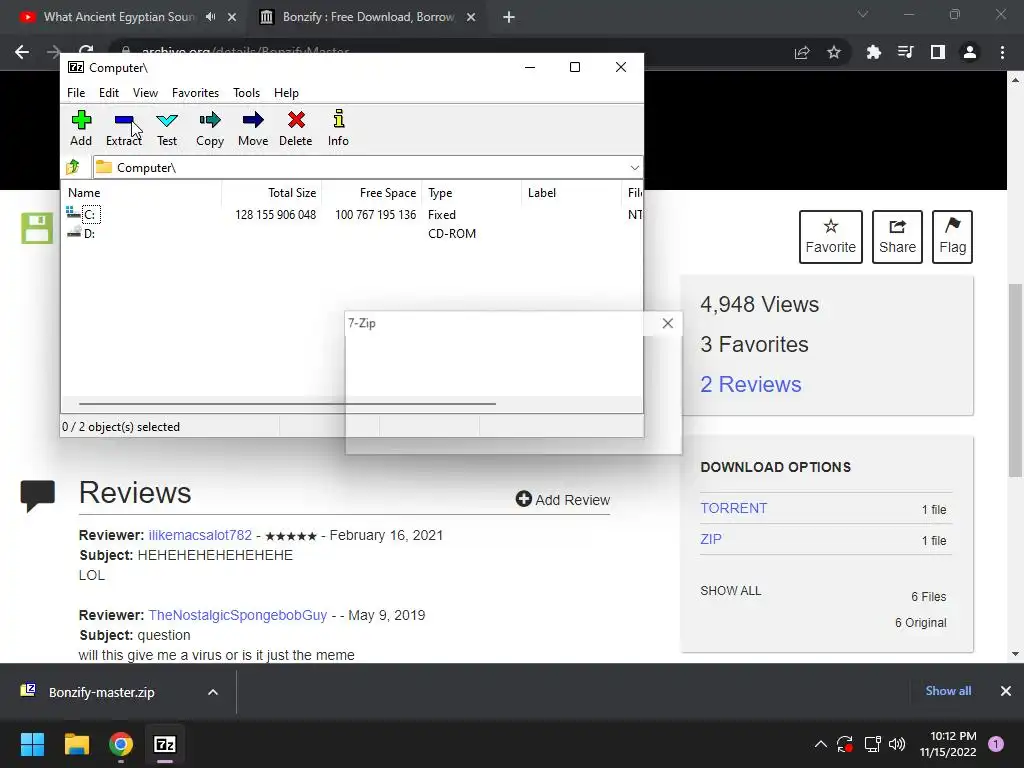The height and width of the screenshot is (768, 1024).
Task: Sort by the Label column header
Action: point(572,193)
